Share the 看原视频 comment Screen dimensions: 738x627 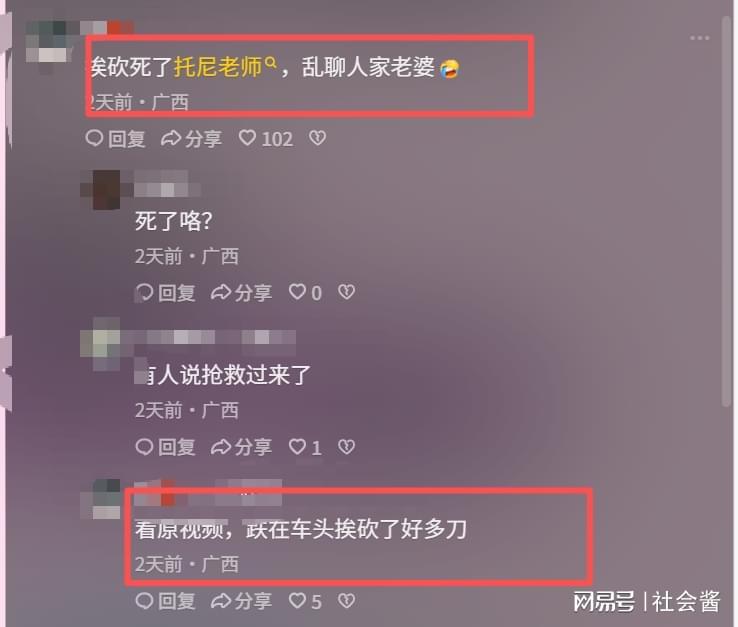point(241,601)
